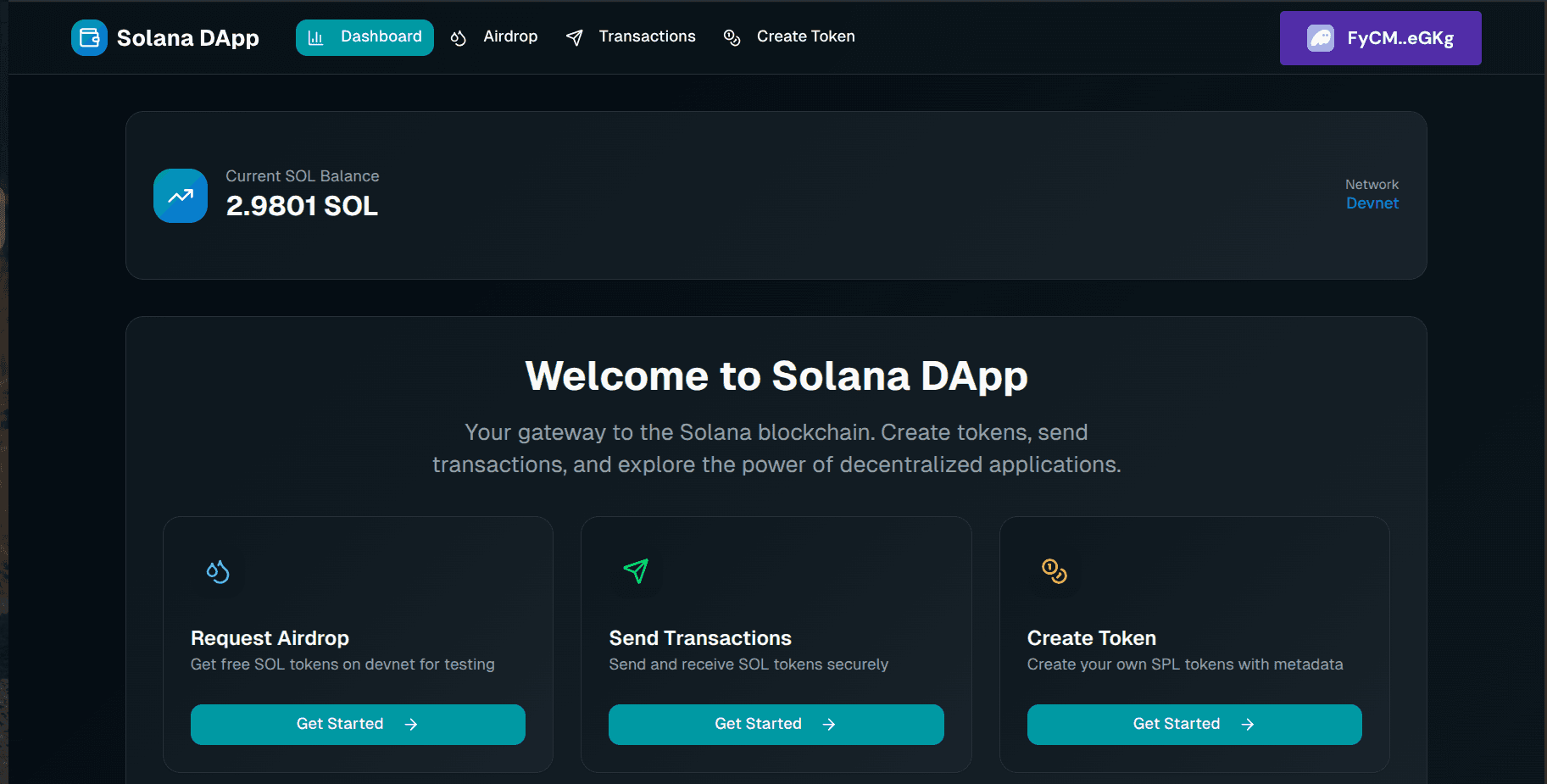Screen dimensions: 1547x784
Task: Click the droplet icon on Request Airdrop card
Action: (x=217, y=571)
